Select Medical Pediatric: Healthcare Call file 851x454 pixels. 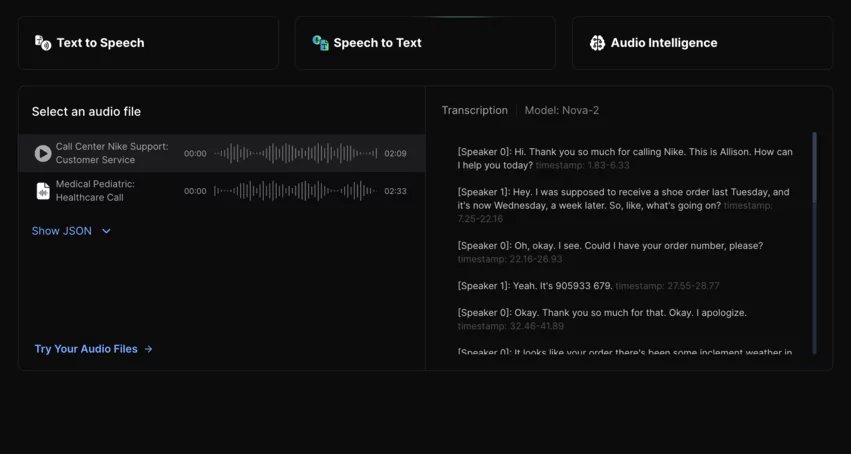point(221,191)
